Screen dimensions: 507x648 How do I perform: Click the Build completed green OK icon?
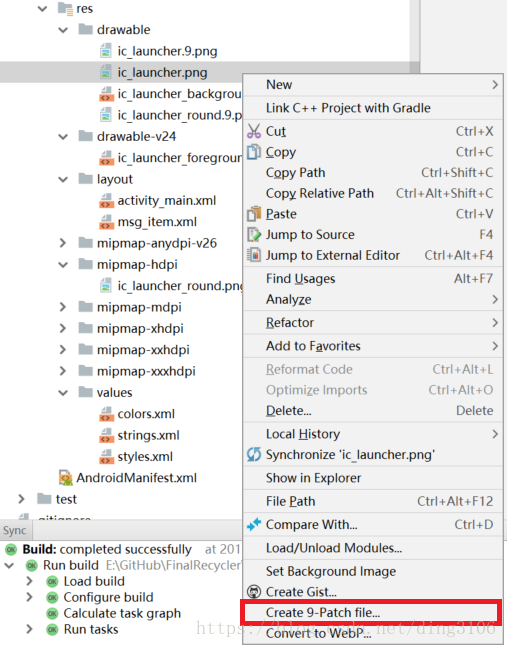[11, 549]
